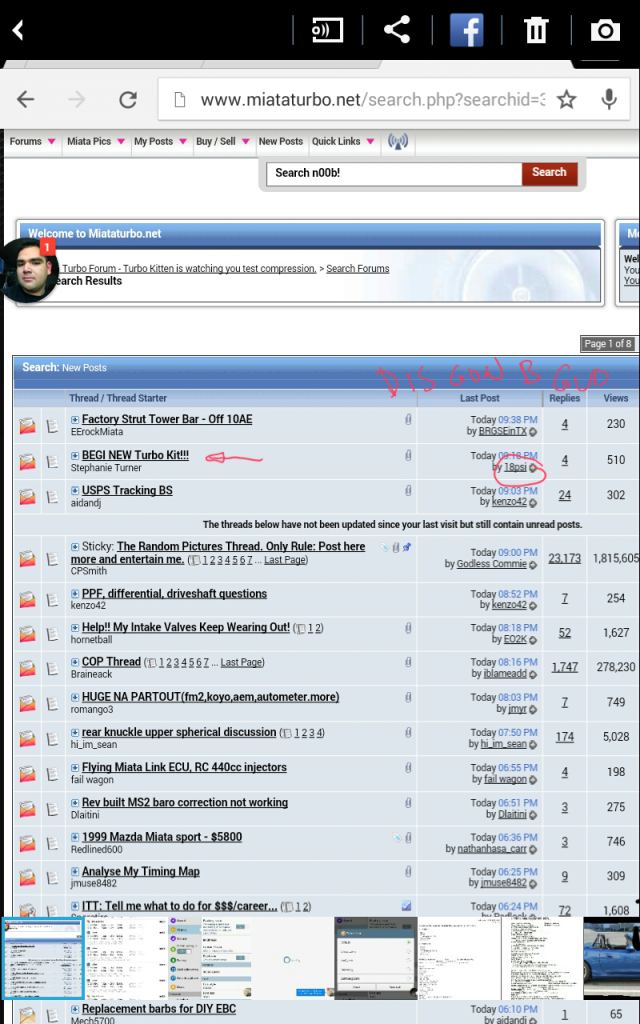Image resolution: width=640 pixels, height=1024 pixels.
Task: Click the Factory Strut Tower Bar folder icon
Action: [27, 426]
